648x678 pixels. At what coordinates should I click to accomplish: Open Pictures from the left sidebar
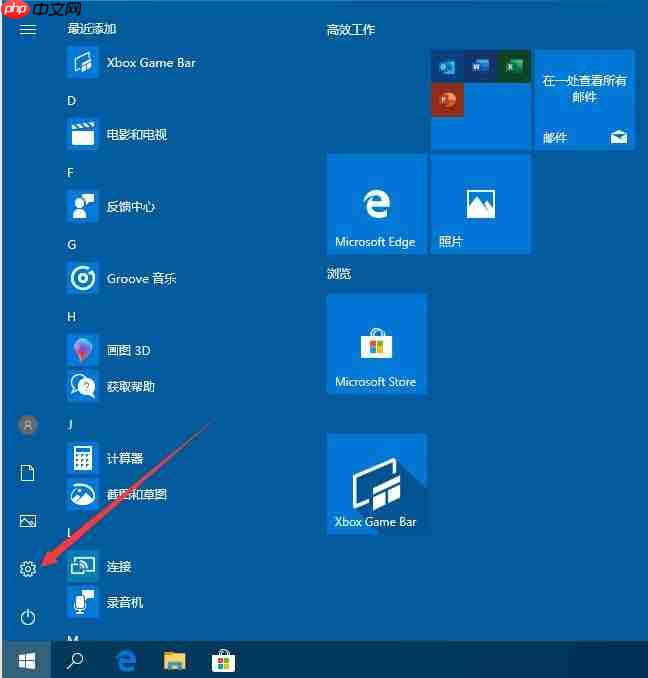[x=28, y=521]
